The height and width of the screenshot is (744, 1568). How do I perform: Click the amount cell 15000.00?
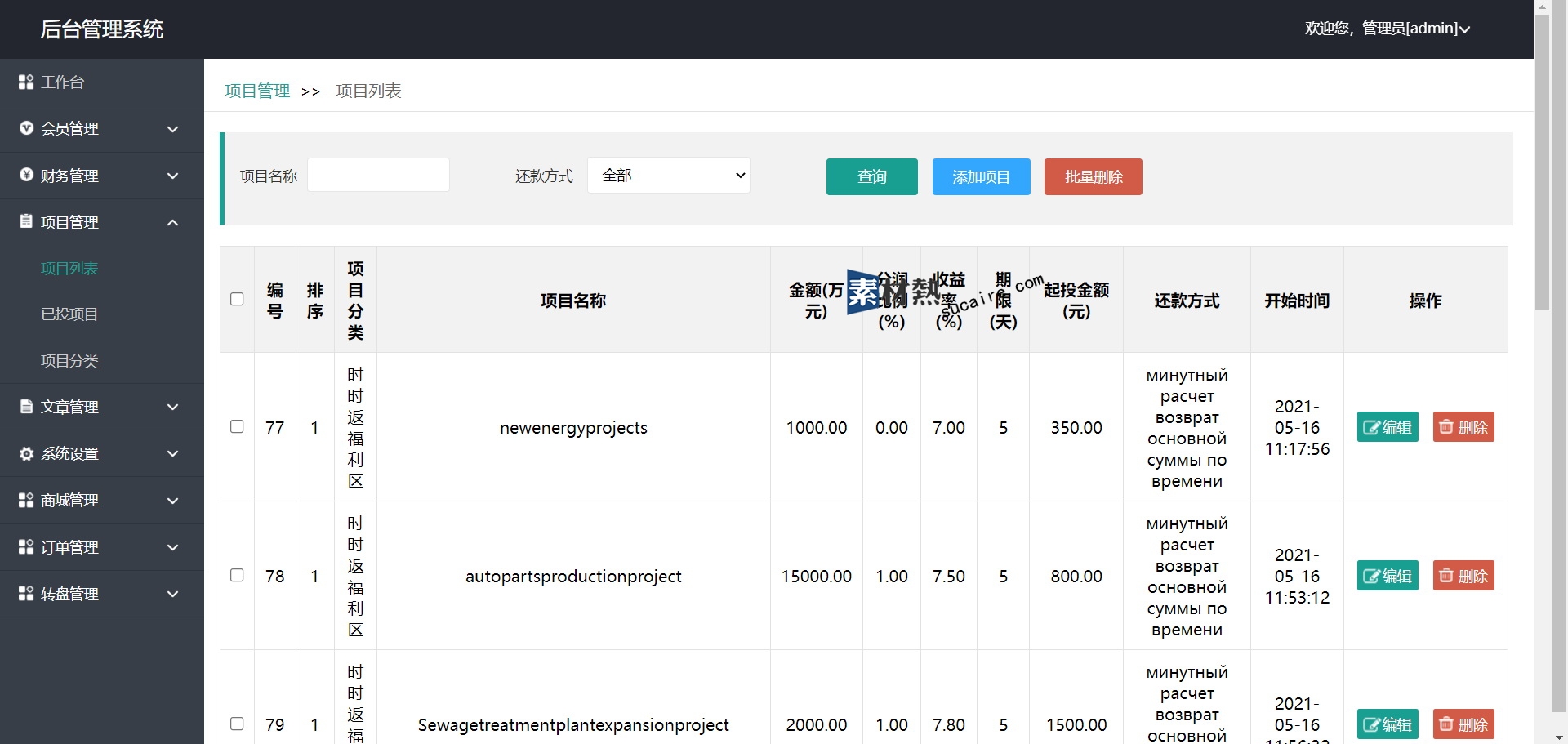pos(817,577)
